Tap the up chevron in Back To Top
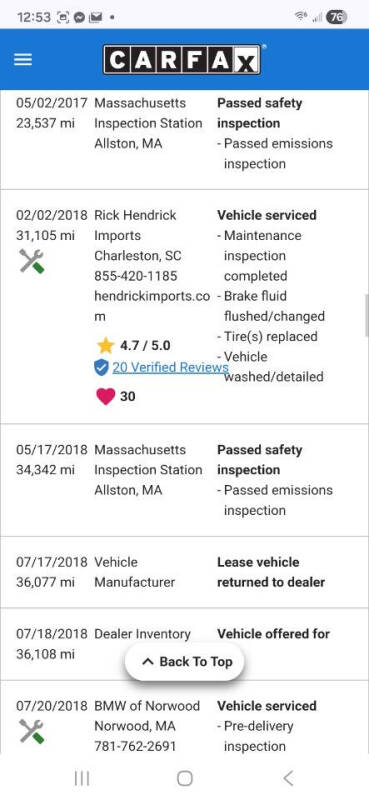 click(x=148, y=662)
